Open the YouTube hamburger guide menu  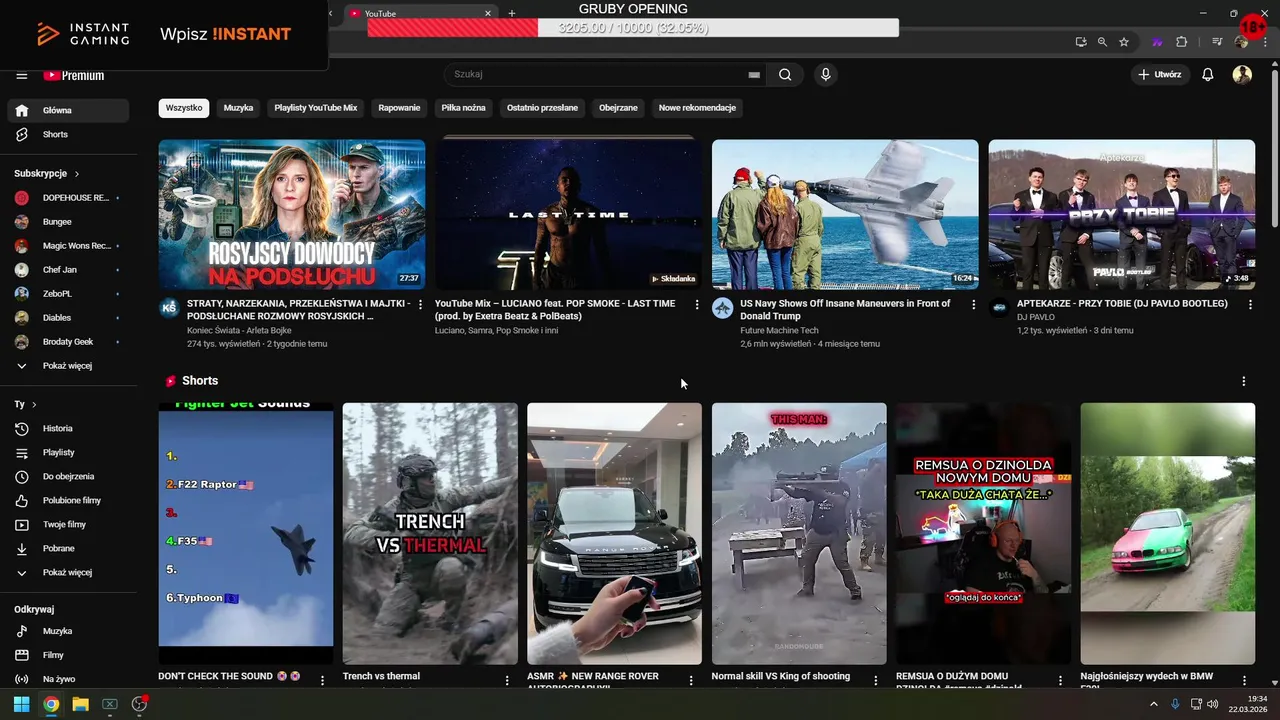21,75
